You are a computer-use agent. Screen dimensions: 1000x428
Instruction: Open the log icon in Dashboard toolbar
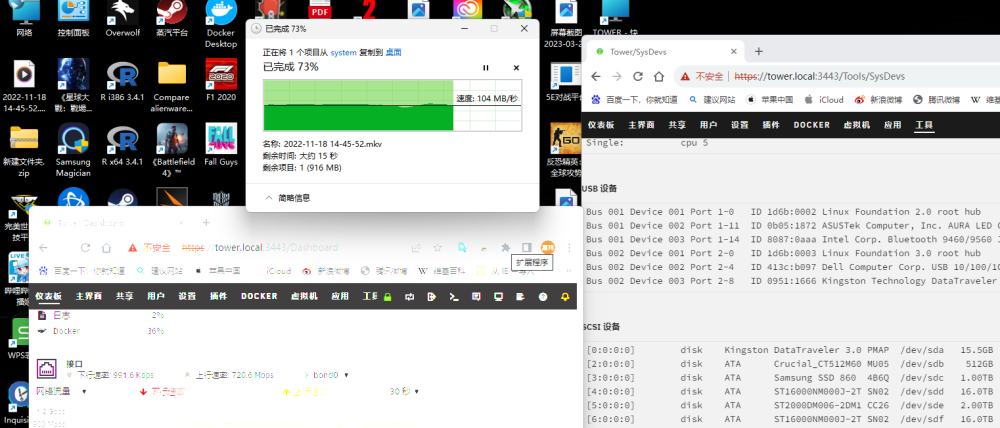pyautogui.click(x=520, y=297)
